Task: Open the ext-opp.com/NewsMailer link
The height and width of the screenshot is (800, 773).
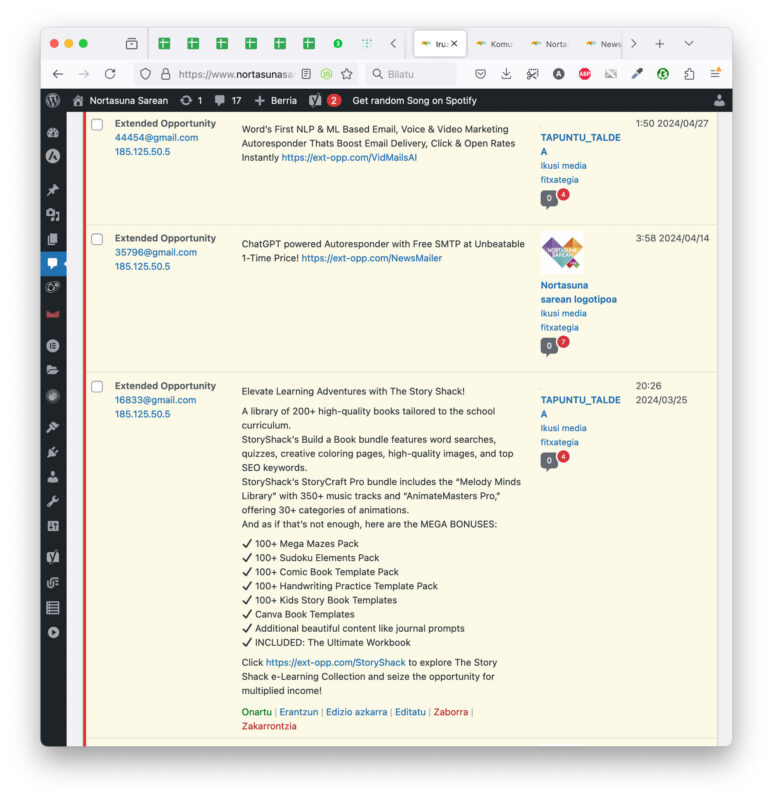Action: [371, 258]
